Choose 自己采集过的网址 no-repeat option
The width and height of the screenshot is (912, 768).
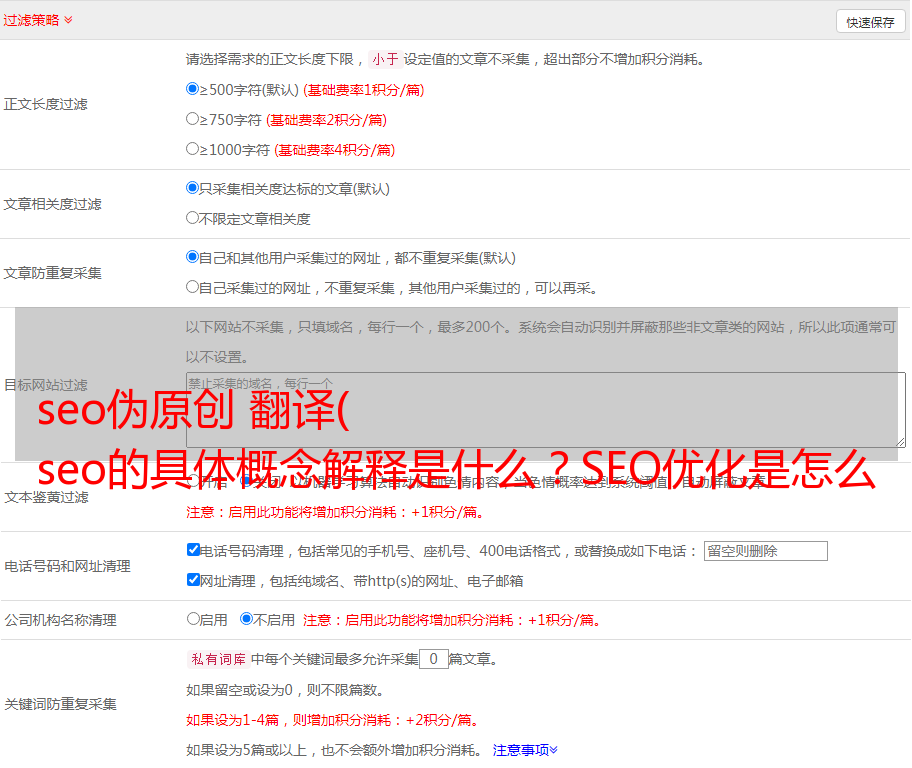pos(193,287)
